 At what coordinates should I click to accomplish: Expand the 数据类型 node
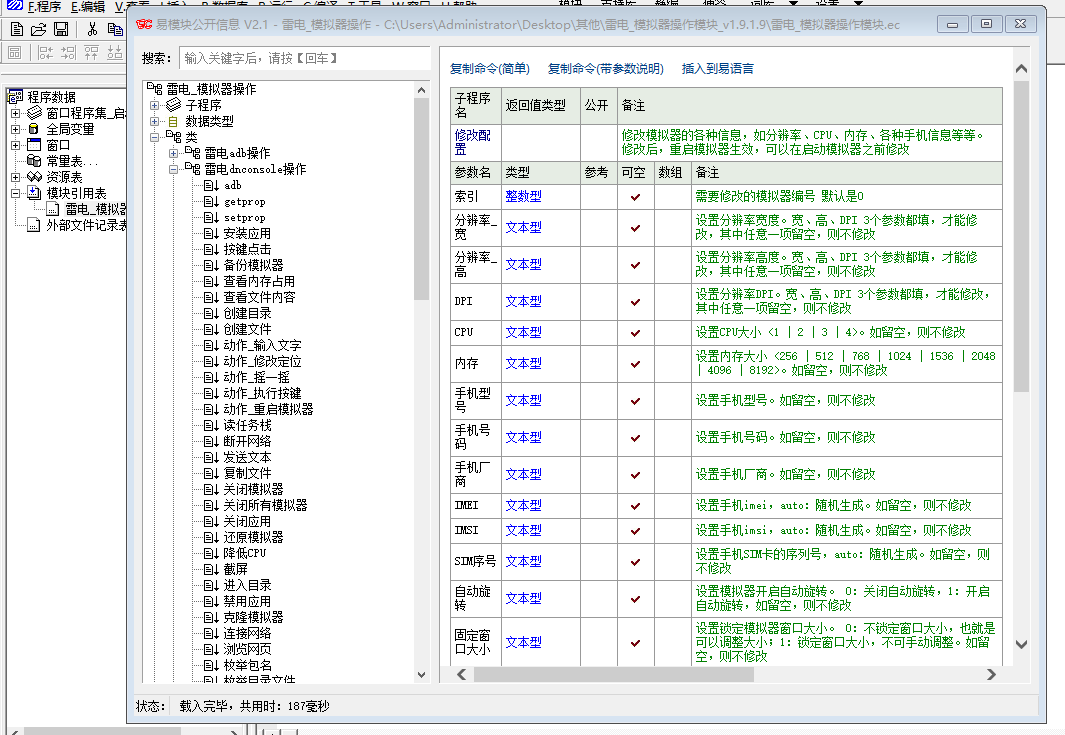pos(155,121)
